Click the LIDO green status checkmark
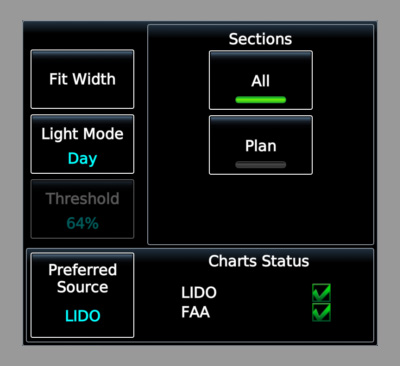This screenshot has height=366, width=400. [x=321, y=293]
